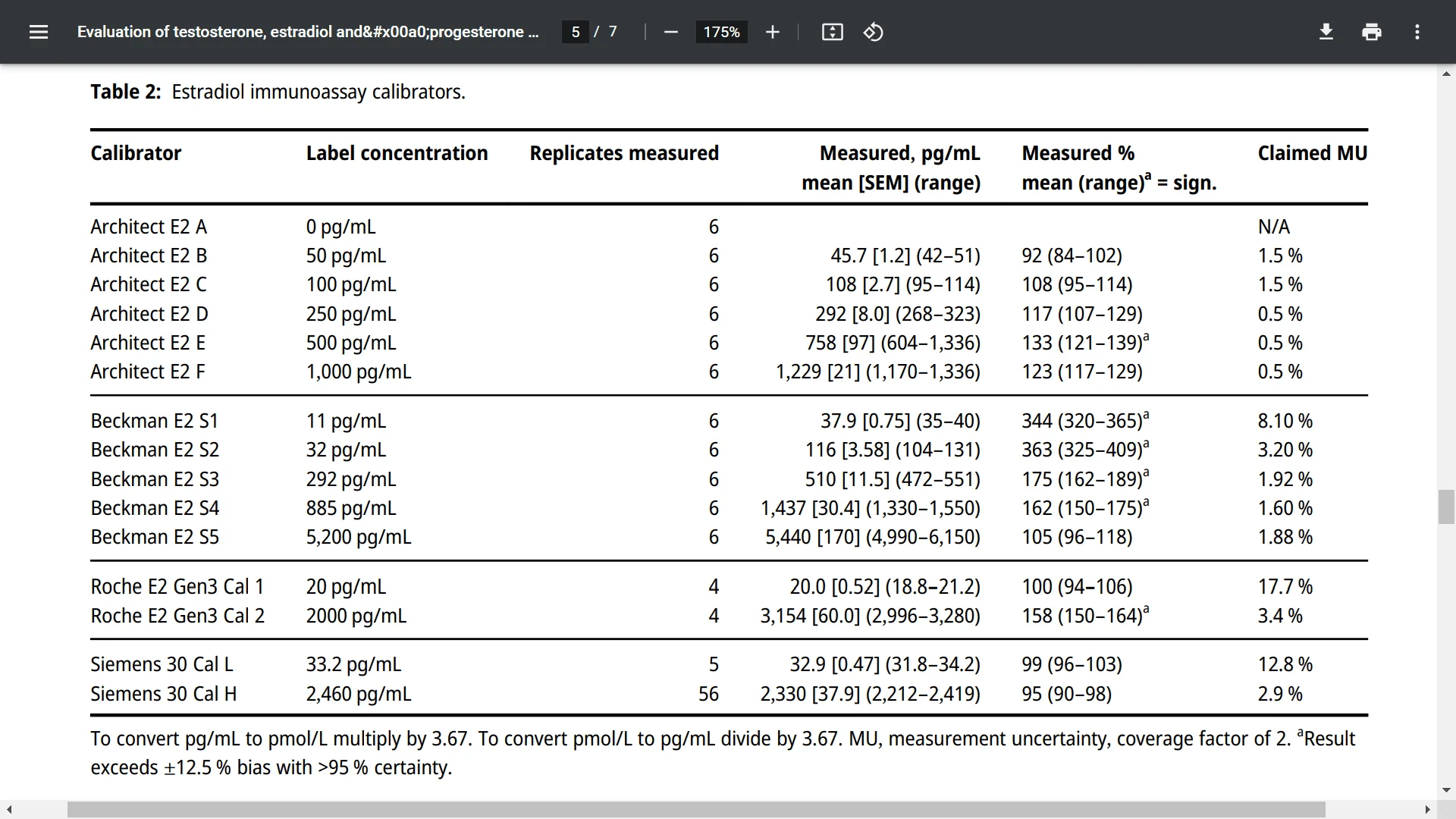1456x819 pixels.
Task: Click claimed MU value '12.8 %'
Action: tap(1285, 664)
